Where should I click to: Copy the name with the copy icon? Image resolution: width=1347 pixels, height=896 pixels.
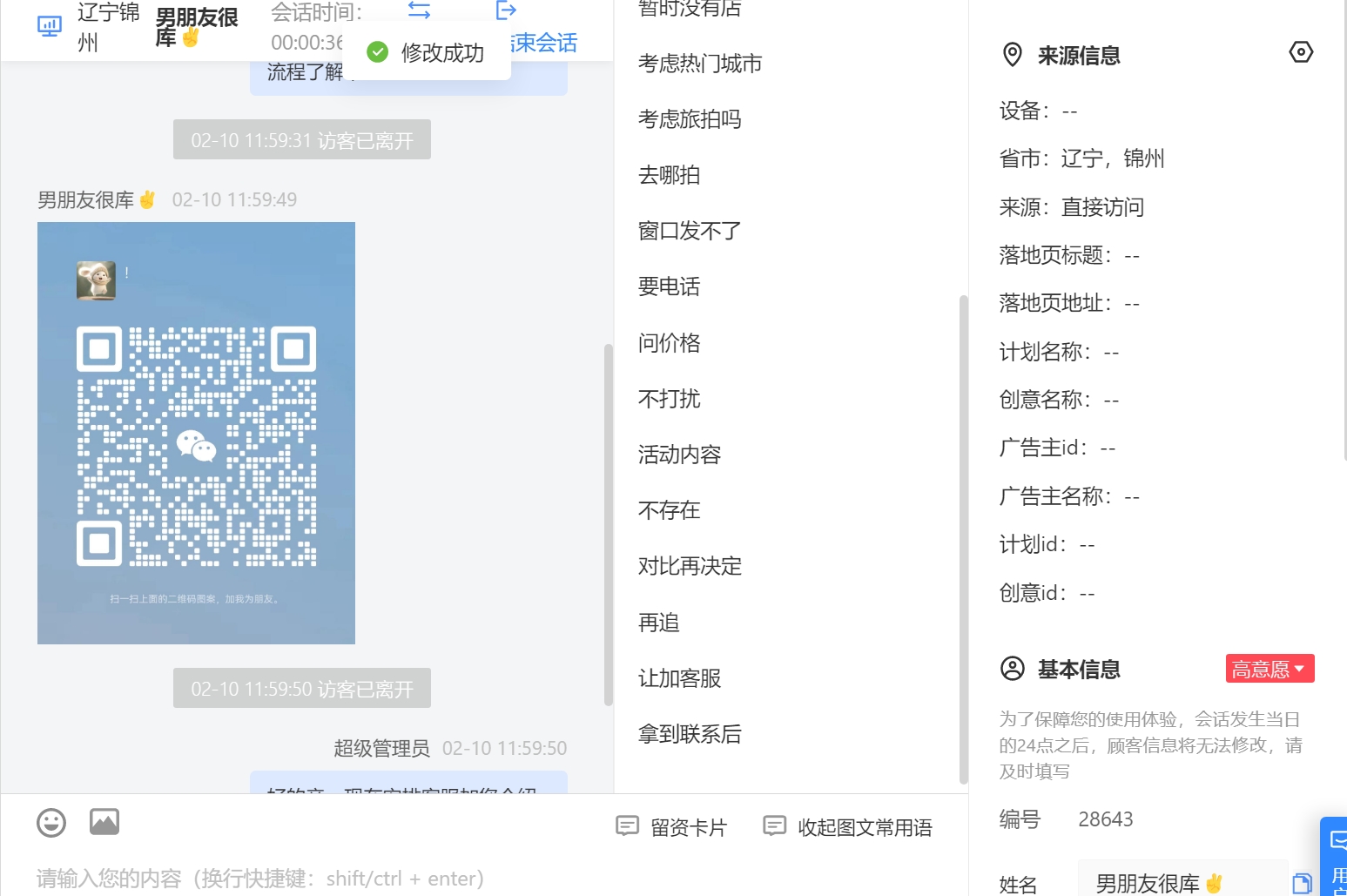point(1302,883)
